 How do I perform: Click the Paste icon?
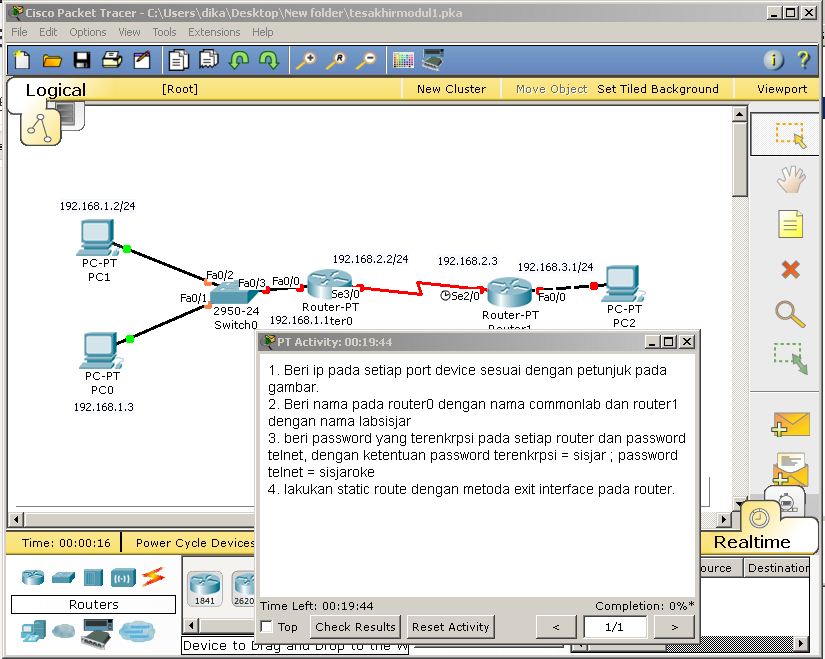click(x=209, y=59)
